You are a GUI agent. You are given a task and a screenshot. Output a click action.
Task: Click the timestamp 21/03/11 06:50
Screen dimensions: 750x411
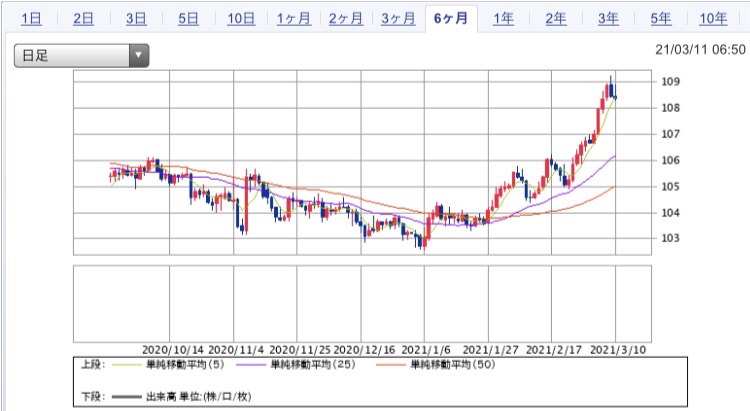point(700,50)
